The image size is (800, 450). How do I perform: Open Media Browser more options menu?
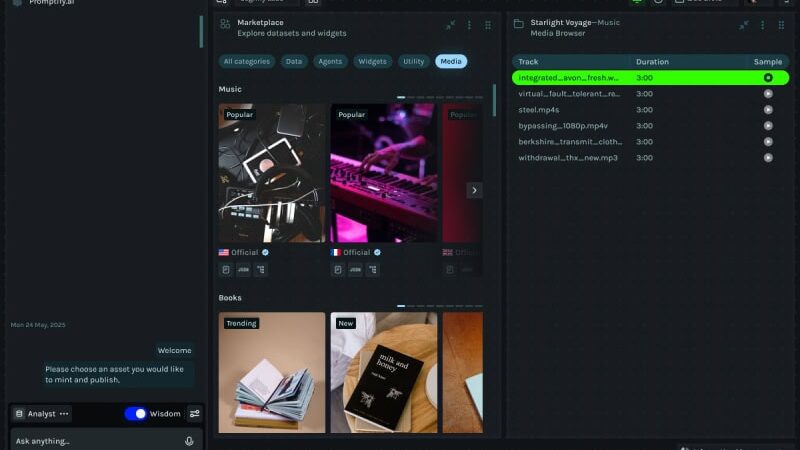[x=763, y=25]
